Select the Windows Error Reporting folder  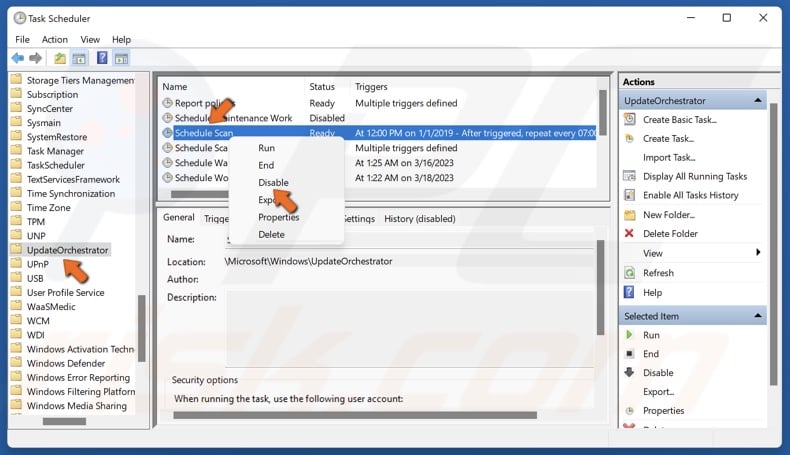pyautogui.click(x=78, y=377)
